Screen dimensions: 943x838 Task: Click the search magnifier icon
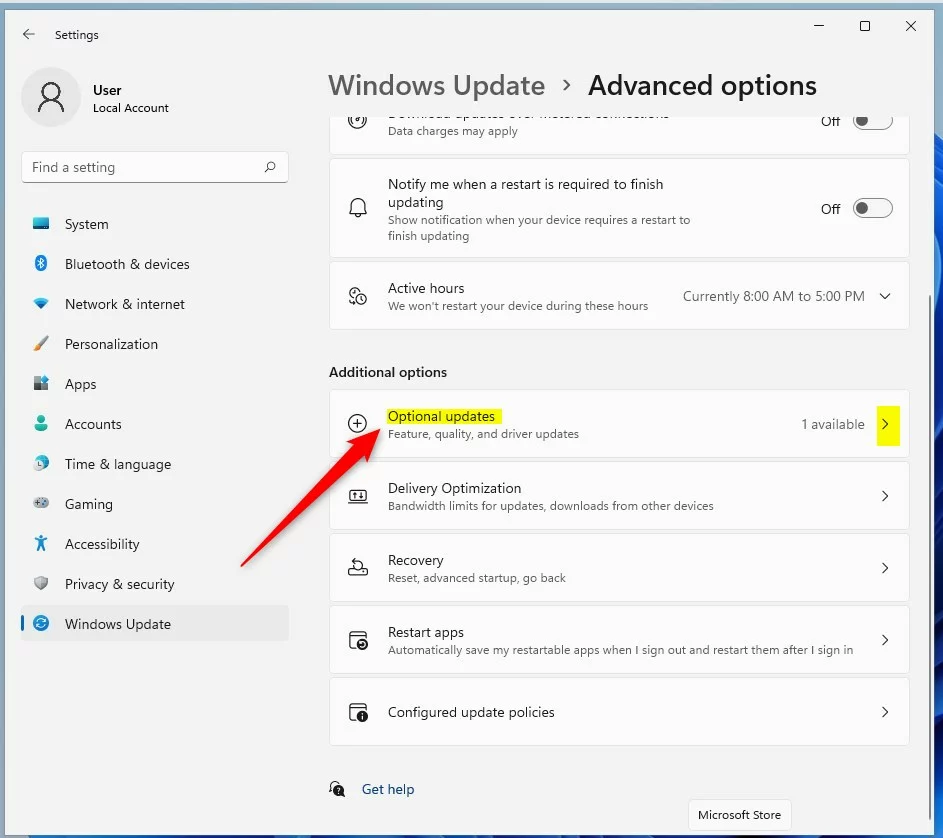pyautogui.click(x=270, y=167)
